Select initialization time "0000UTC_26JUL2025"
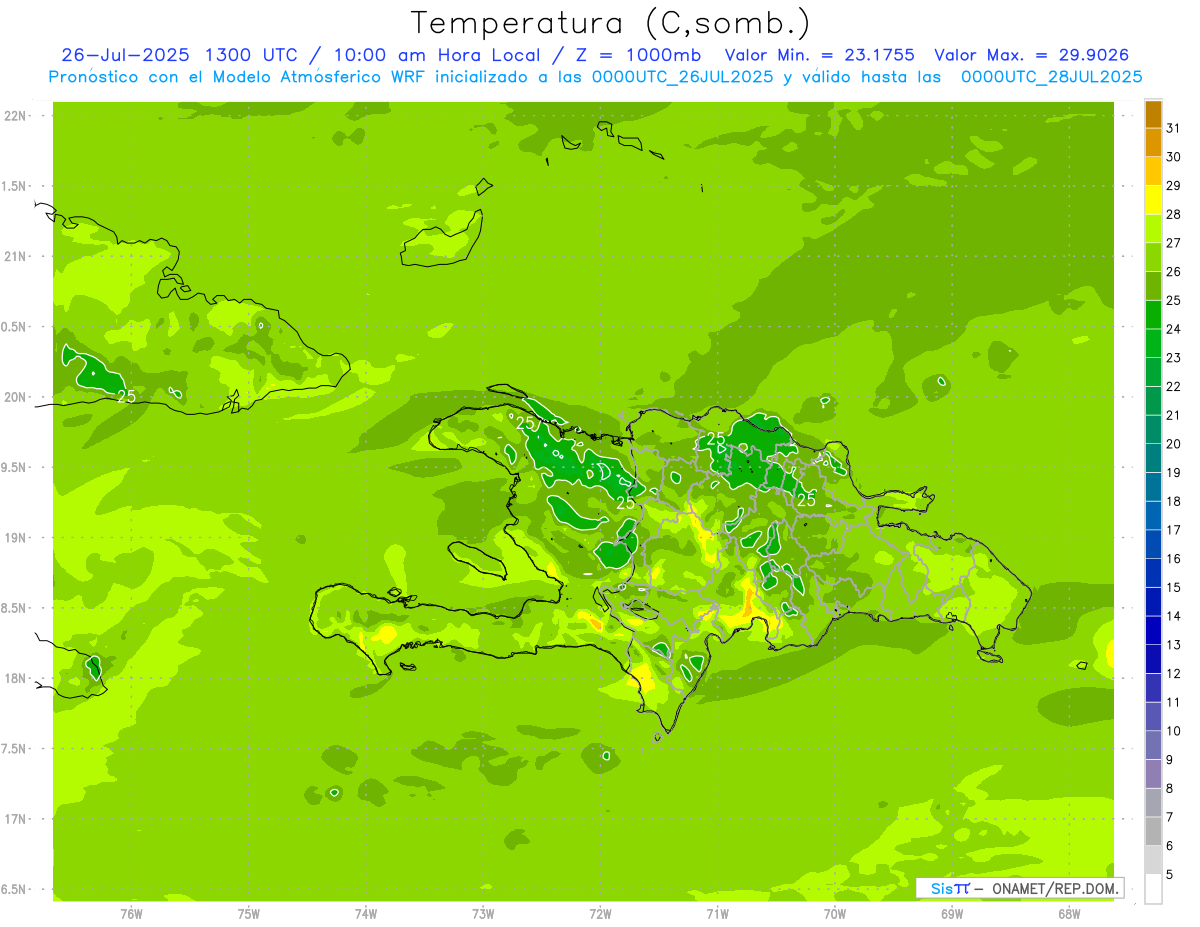1200x927 pixels. pos(683,77)
